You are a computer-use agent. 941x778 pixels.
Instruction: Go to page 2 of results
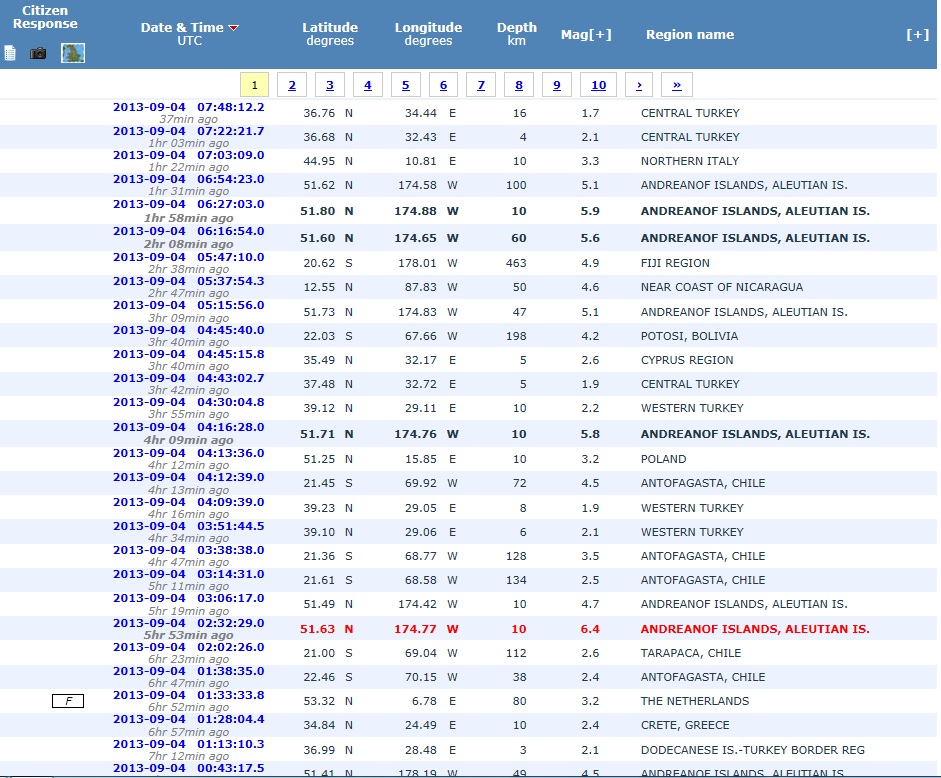pos(292,85)
